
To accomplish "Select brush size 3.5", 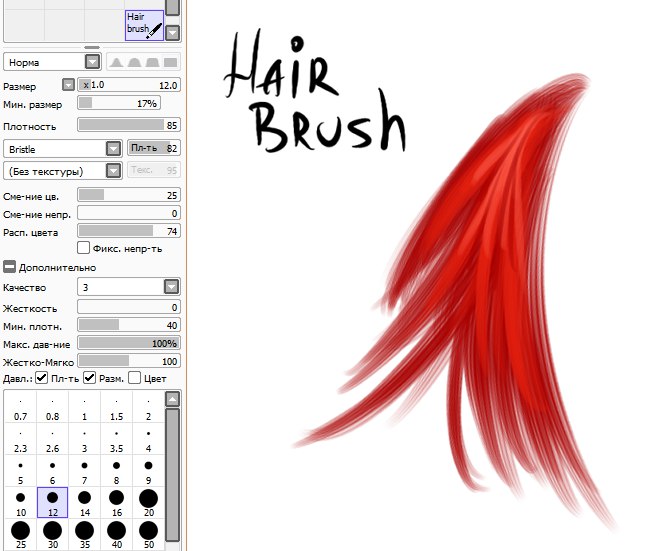I will 116,439.
